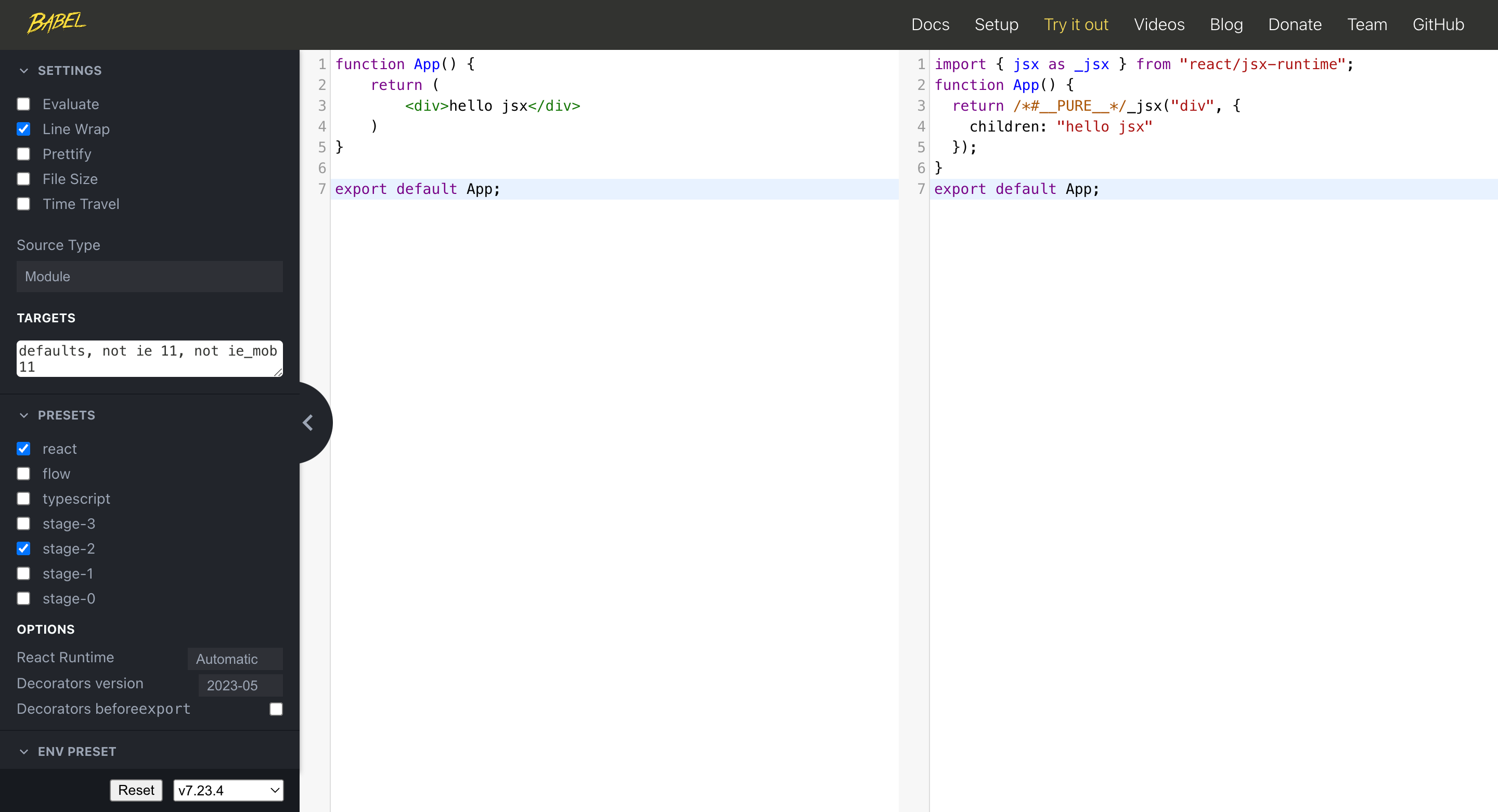
Task: Toggle Decorators before export checkbox
Action: 276,709
